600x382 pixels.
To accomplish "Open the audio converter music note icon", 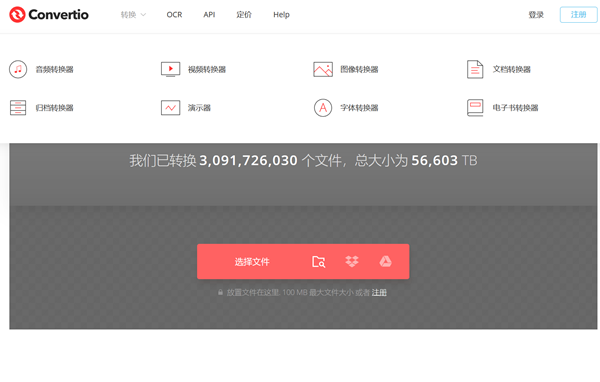I will [x=18, y=69].
